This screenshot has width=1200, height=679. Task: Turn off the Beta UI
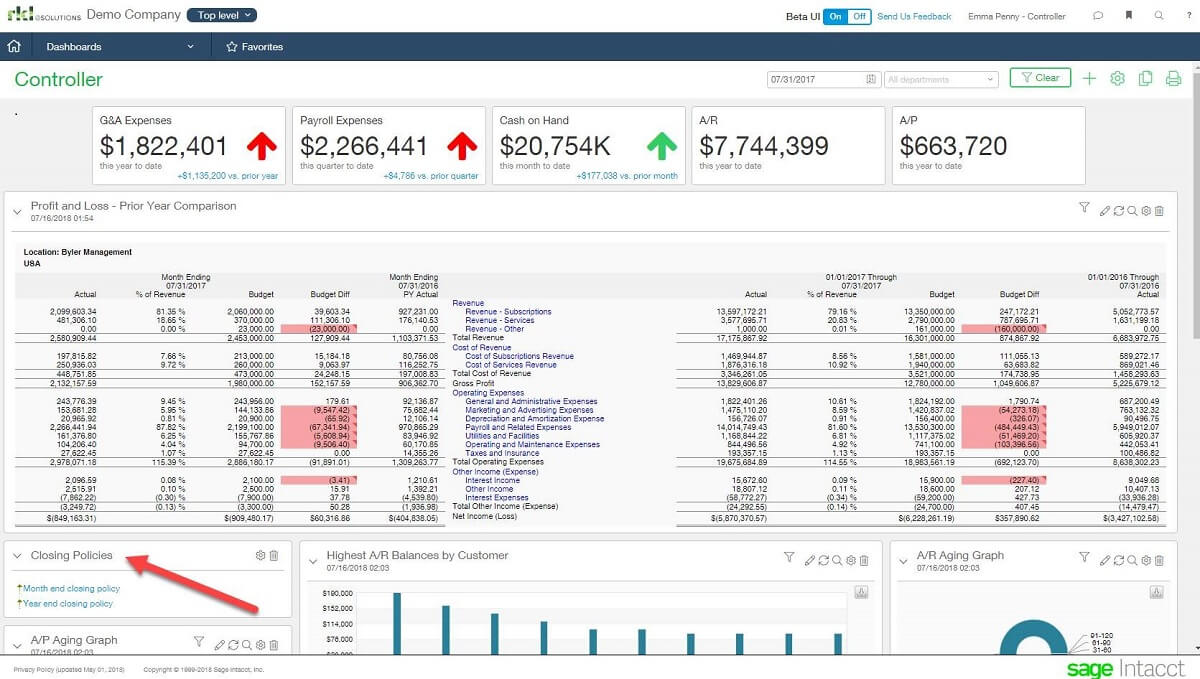tap(856, 17)
